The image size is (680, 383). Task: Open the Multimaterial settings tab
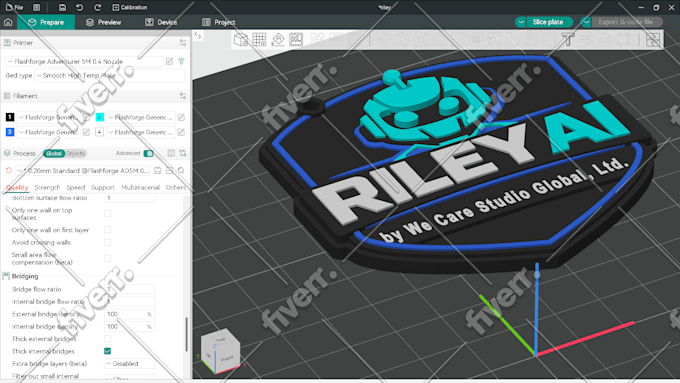click(x=141, y=187)
